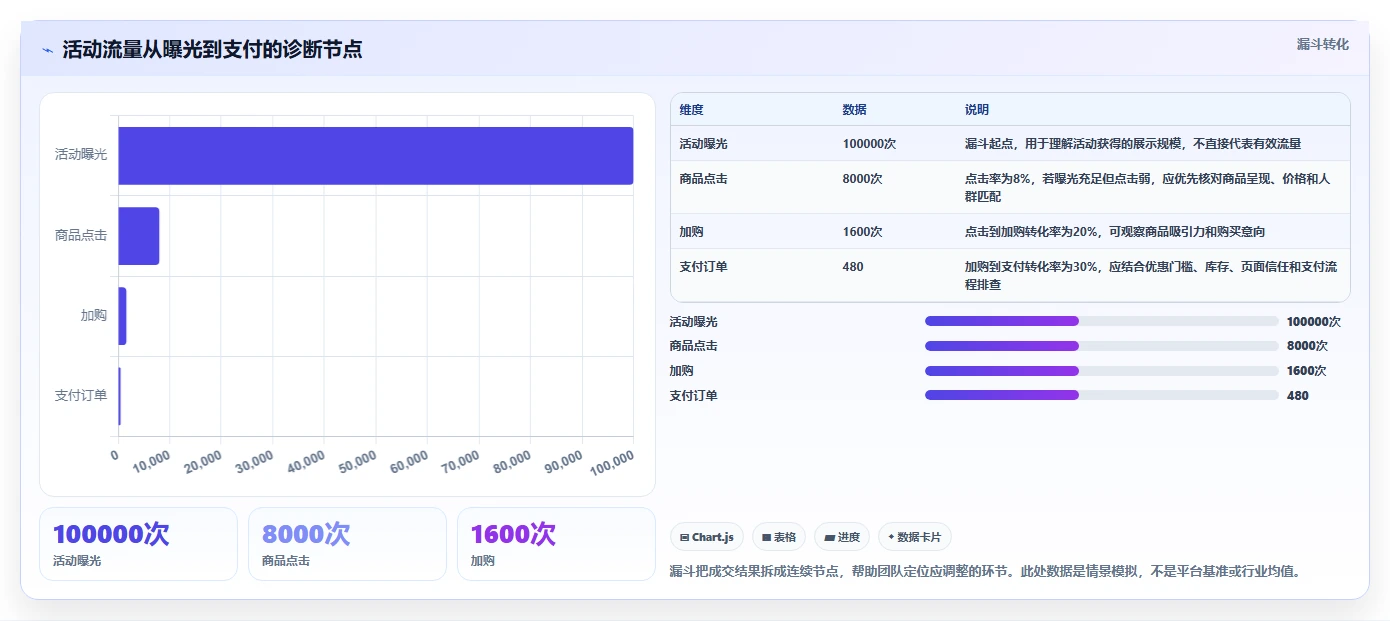Click the 30,000 tick on the chart axis
The width and height of the screenshot is (1390, 621).
tap(255, 461)
